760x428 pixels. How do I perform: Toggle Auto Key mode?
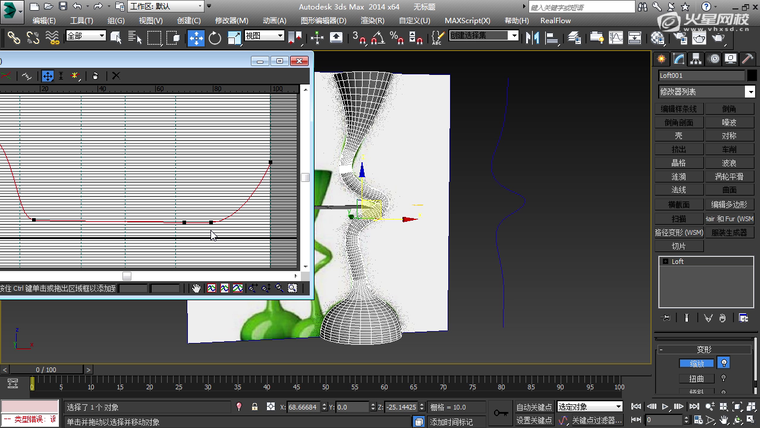pyautogui.click(x=532, y=407)
